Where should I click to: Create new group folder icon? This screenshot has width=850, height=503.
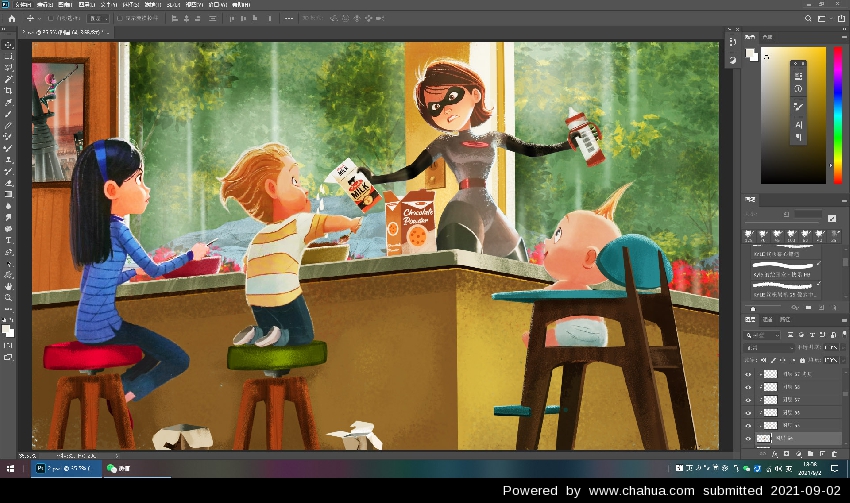(x=810, y=454)
